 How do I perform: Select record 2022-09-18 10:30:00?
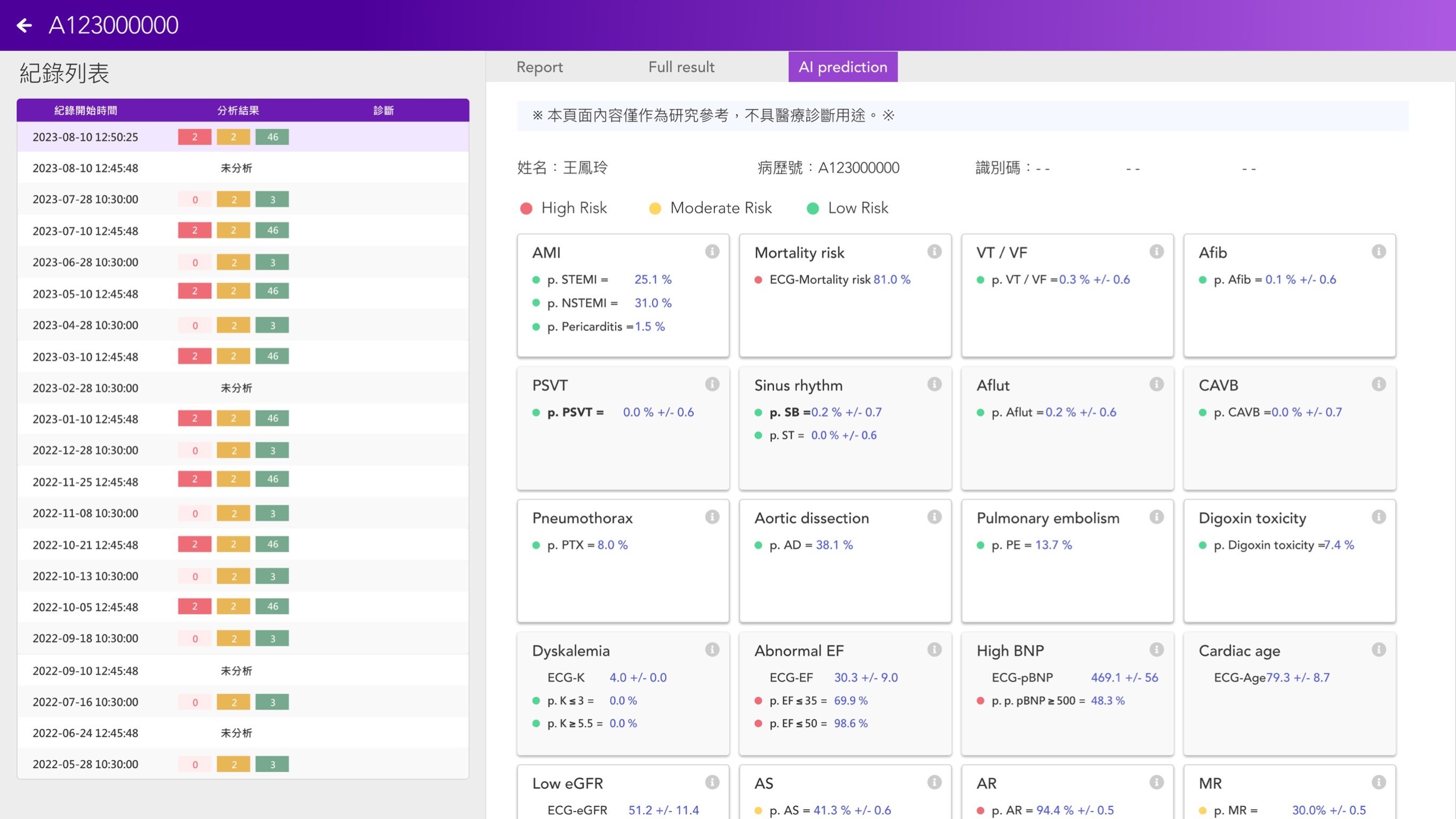(242, 639)
